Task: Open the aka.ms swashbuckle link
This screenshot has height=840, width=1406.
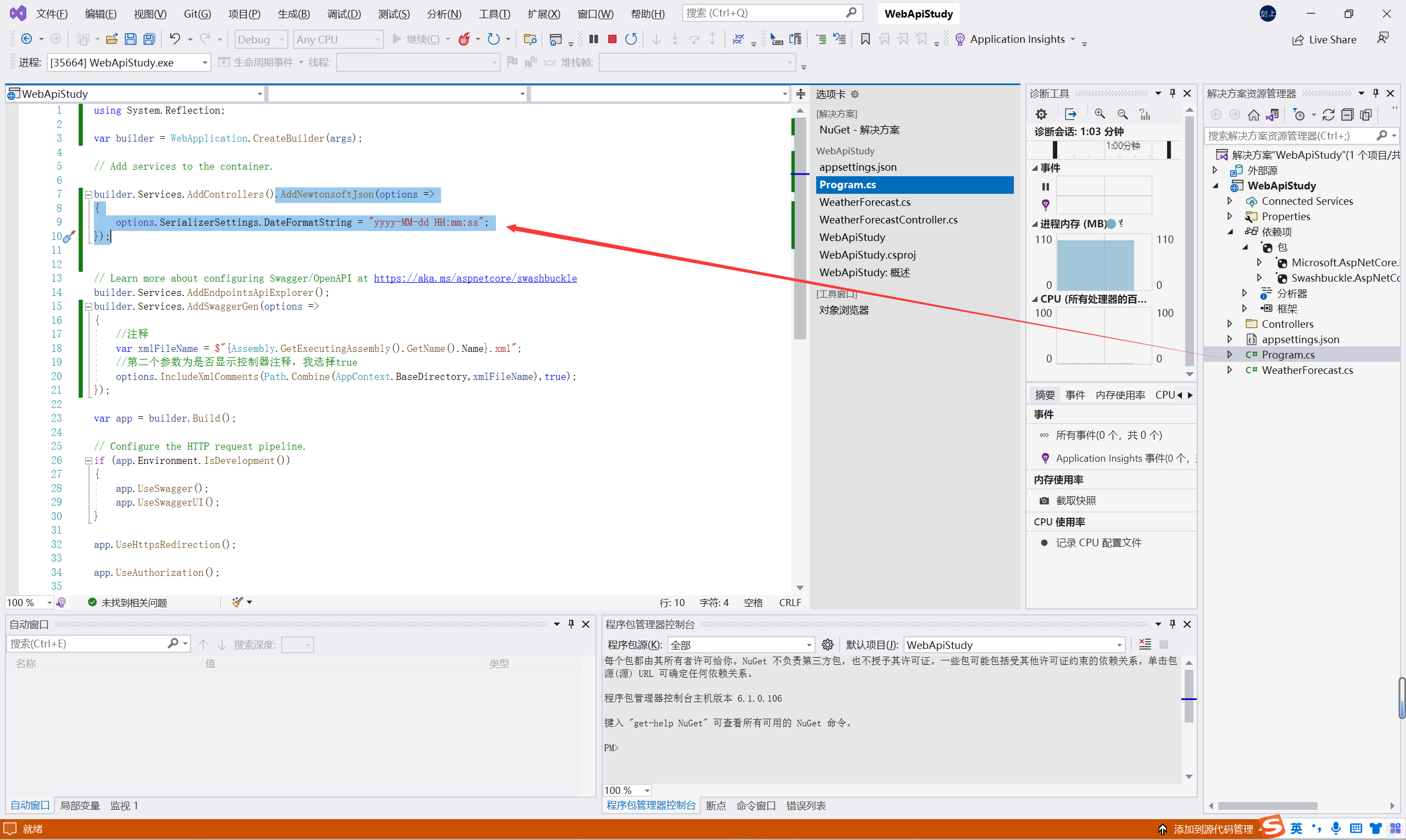Action: tap(475, 278)
